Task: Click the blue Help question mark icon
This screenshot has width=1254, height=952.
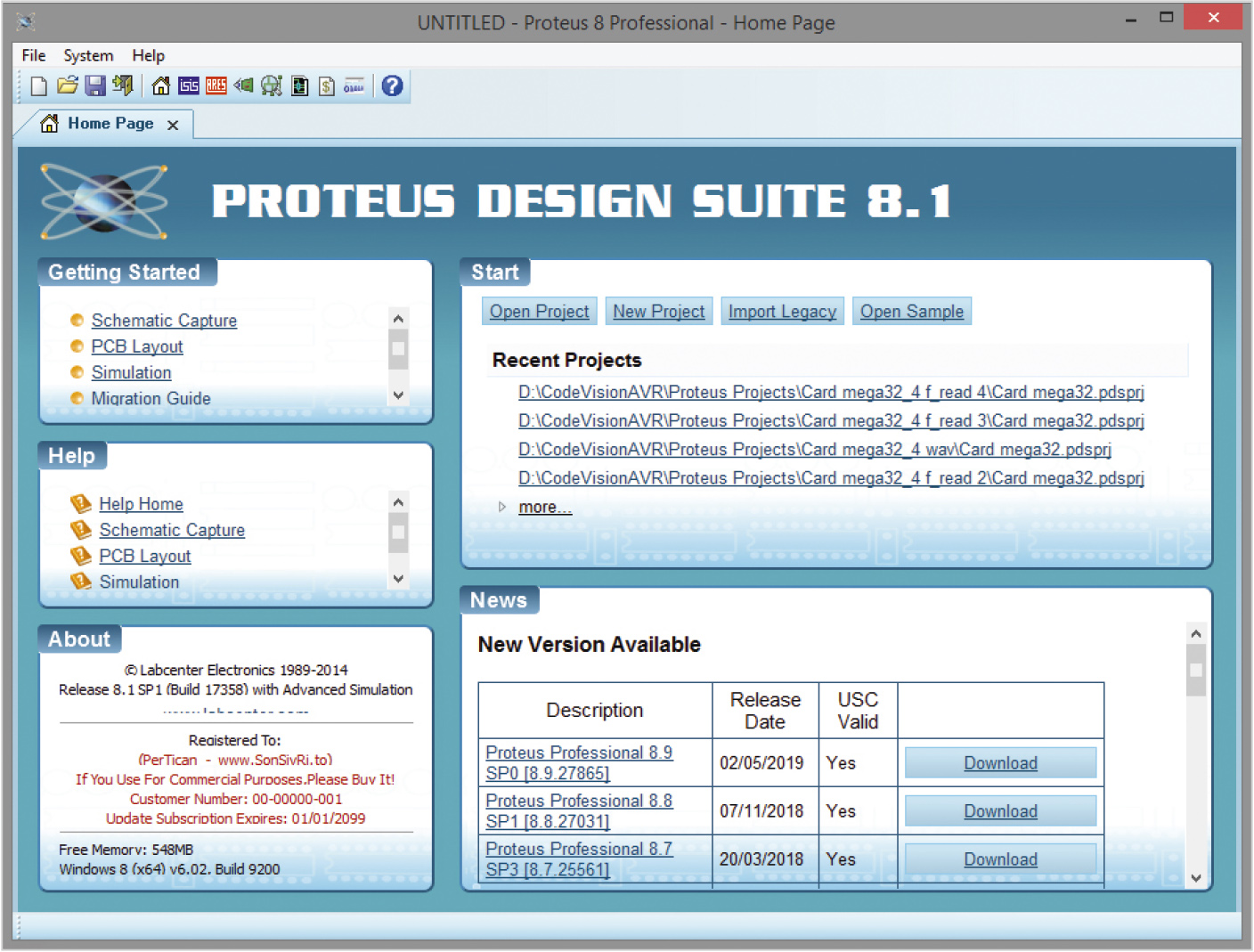Action: click(392, 86)
